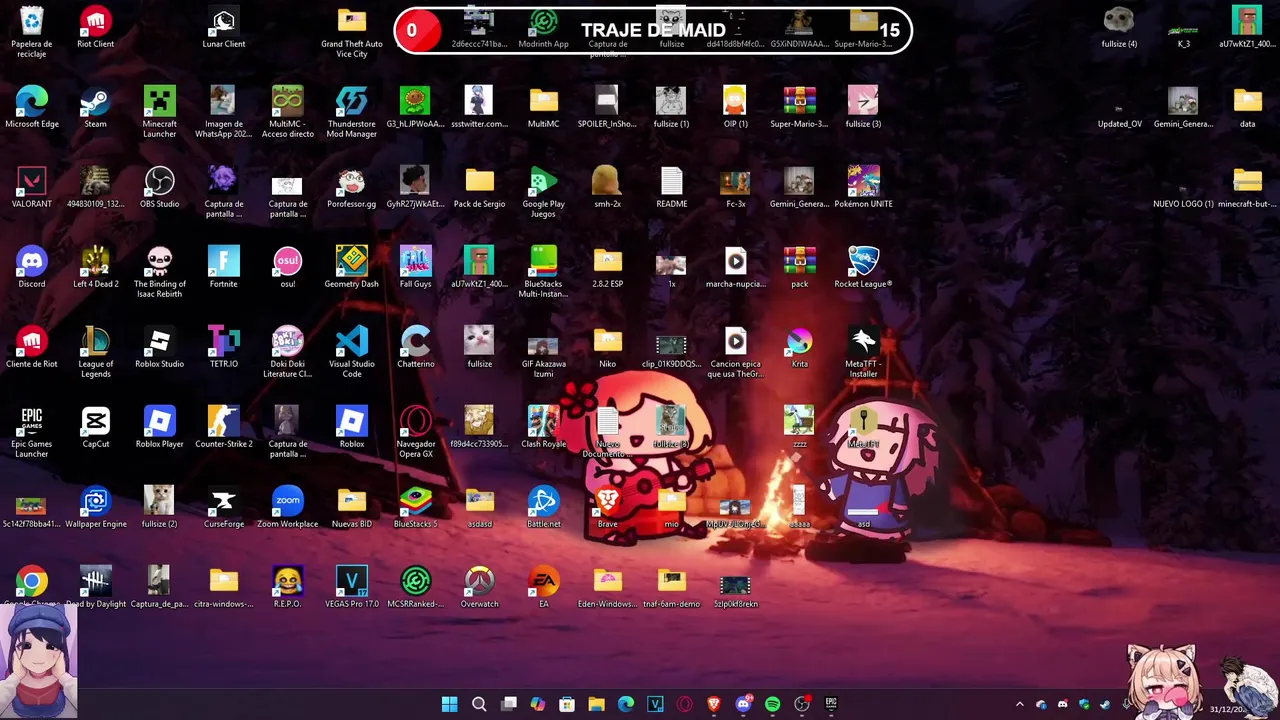The width and height of the screenshot is (1280, 720).
Task: Open the Windows Start menu
Action: click(x=450, y=704)
